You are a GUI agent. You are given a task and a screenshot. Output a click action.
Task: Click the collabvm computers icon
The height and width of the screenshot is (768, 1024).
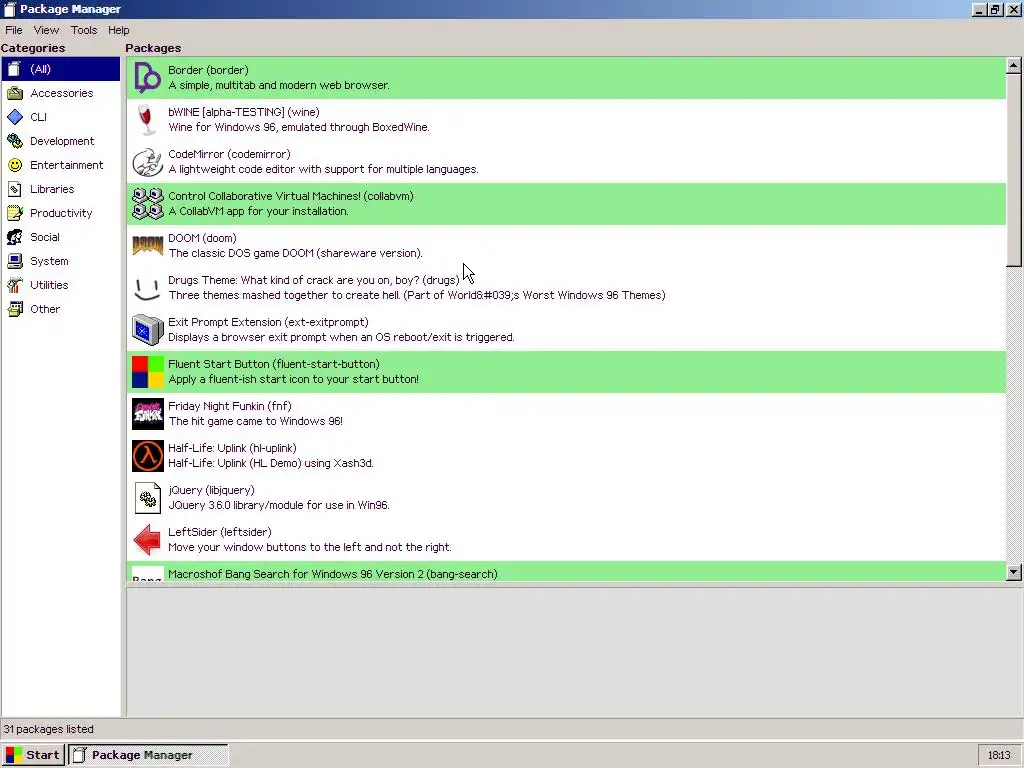tap(148, 204)
